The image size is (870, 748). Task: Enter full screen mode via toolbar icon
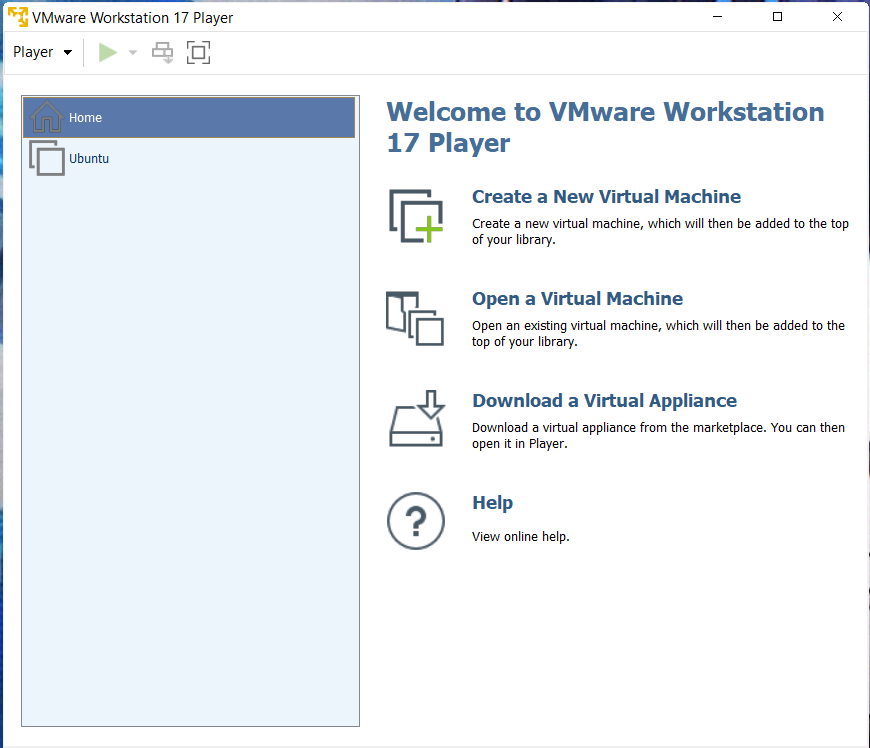[198, 53]
